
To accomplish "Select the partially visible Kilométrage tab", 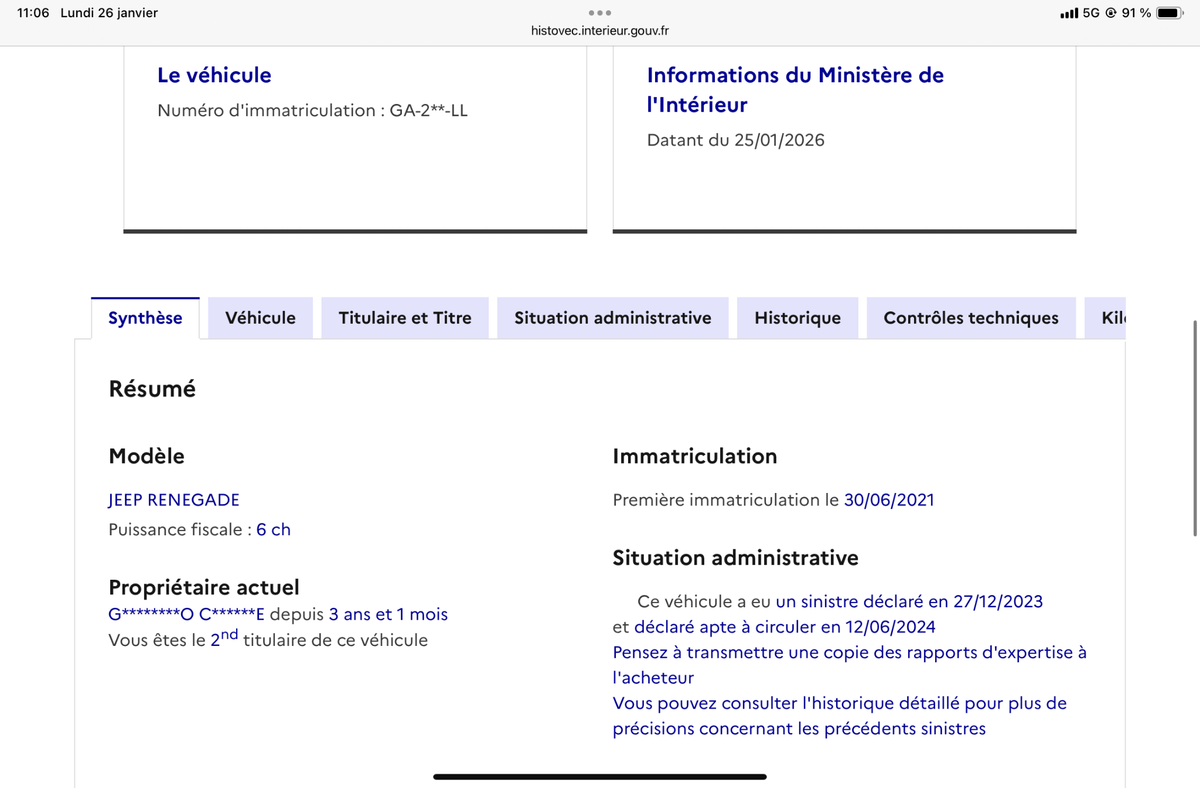I will [x=1112, y=318].
